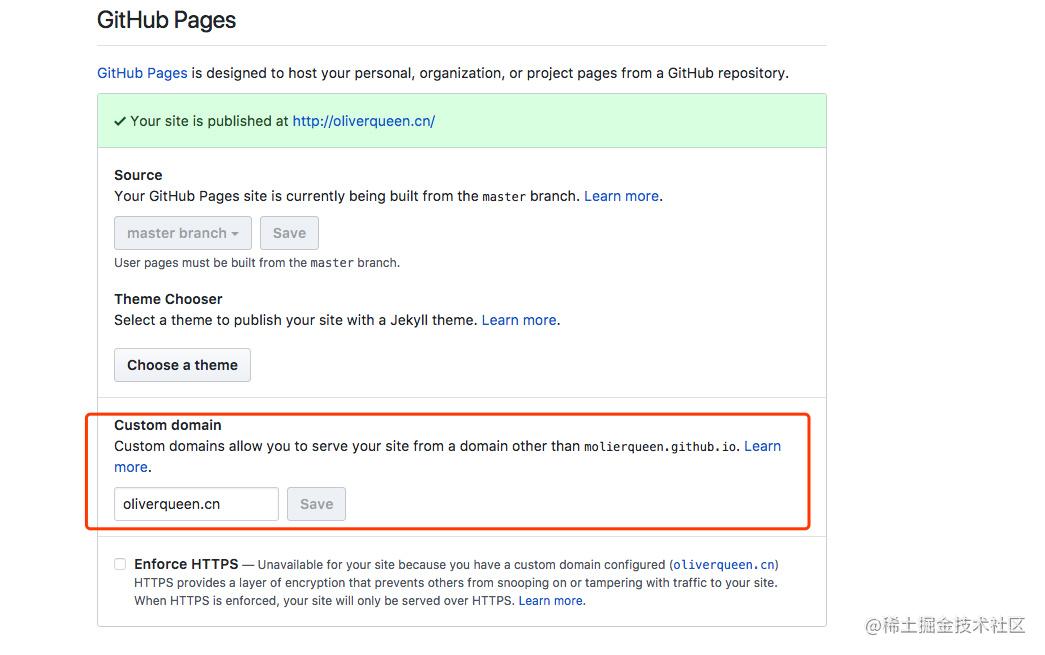This screenshot has height=655, width=1045.
Task: Click the green checkmark icon in published banner
Action: point(120,121)
